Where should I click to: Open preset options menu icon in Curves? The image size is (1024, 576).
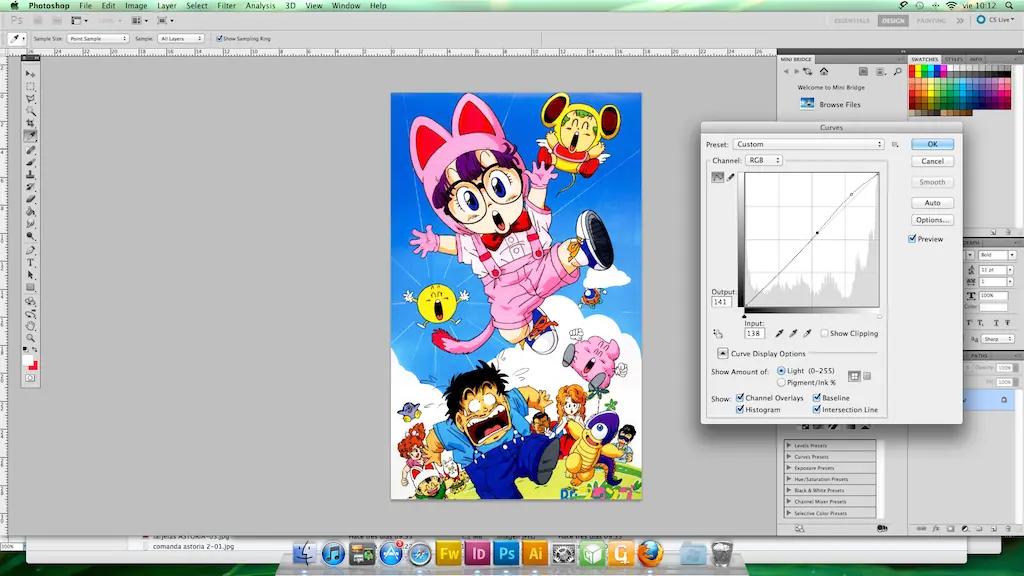pyautogui.click(x=895, y=144)
